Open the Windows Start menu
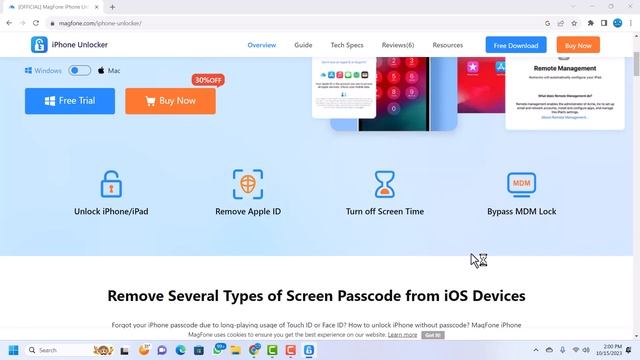 13,350
